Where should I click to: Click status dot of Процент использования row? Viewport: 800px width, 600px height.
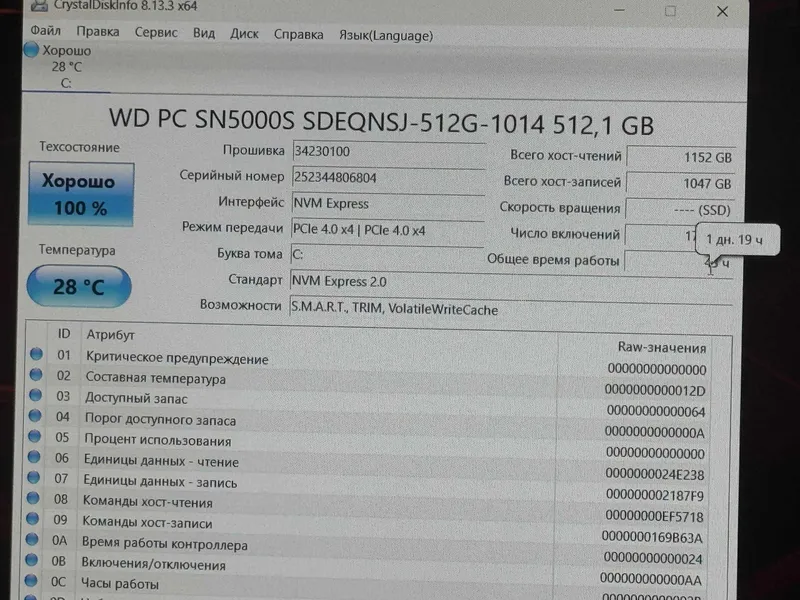point(34,436)
